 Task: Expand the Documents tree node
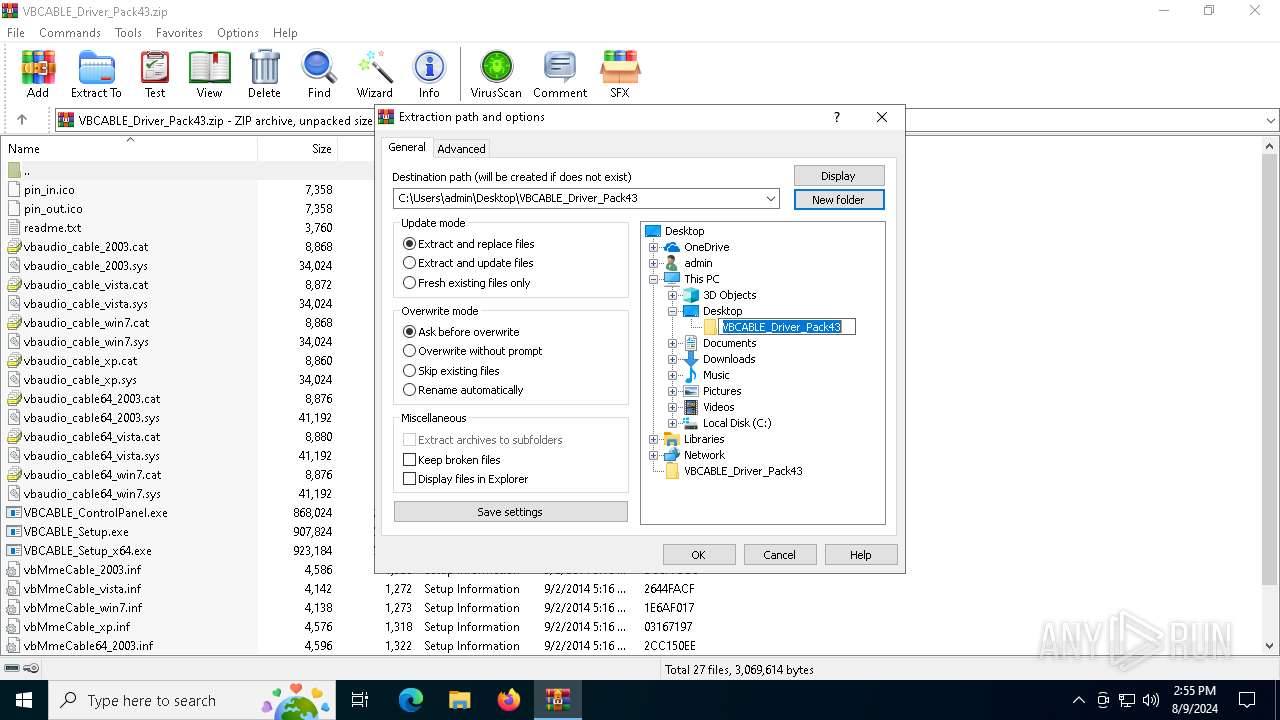[673, 343]
